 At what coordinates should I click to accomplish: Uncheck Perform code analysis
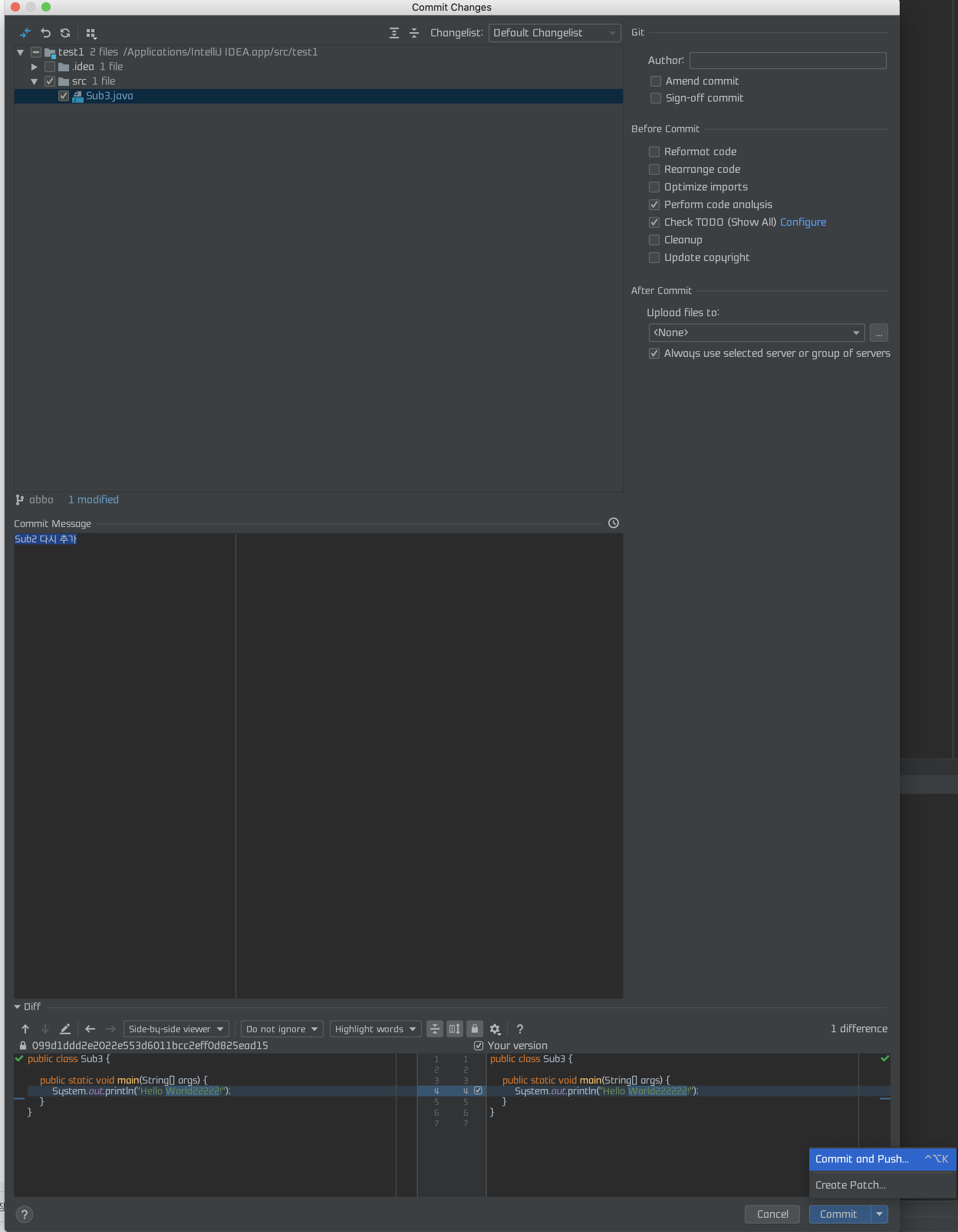coord(654,205)
